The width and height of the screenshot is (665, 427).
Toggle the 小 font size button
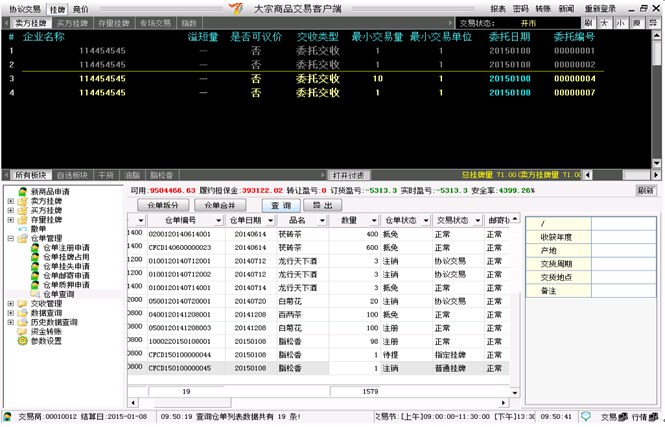point(621,22)
